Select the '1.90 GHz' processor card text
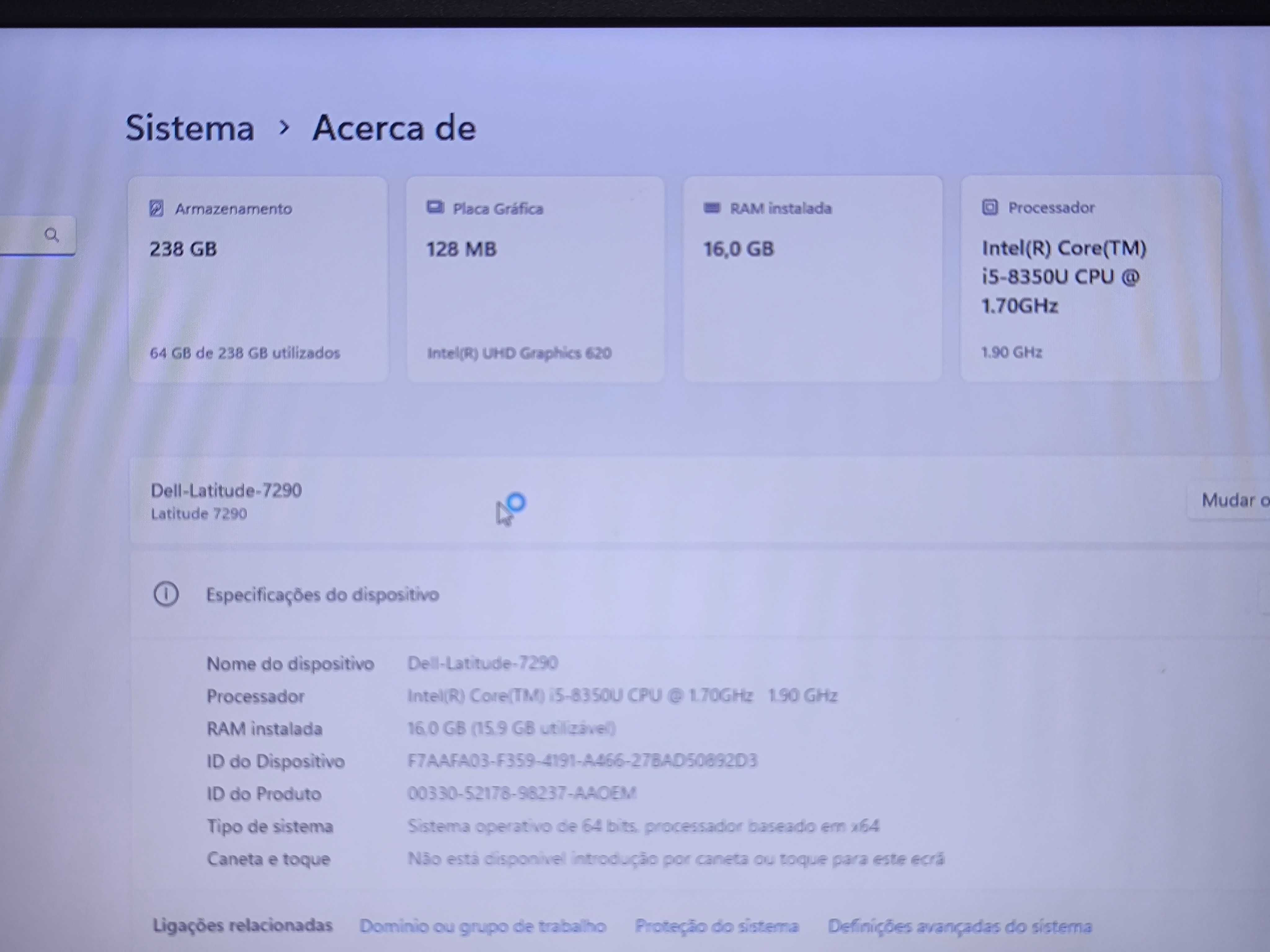Viewport: 1270px width, 952px height. point(1012,352)
